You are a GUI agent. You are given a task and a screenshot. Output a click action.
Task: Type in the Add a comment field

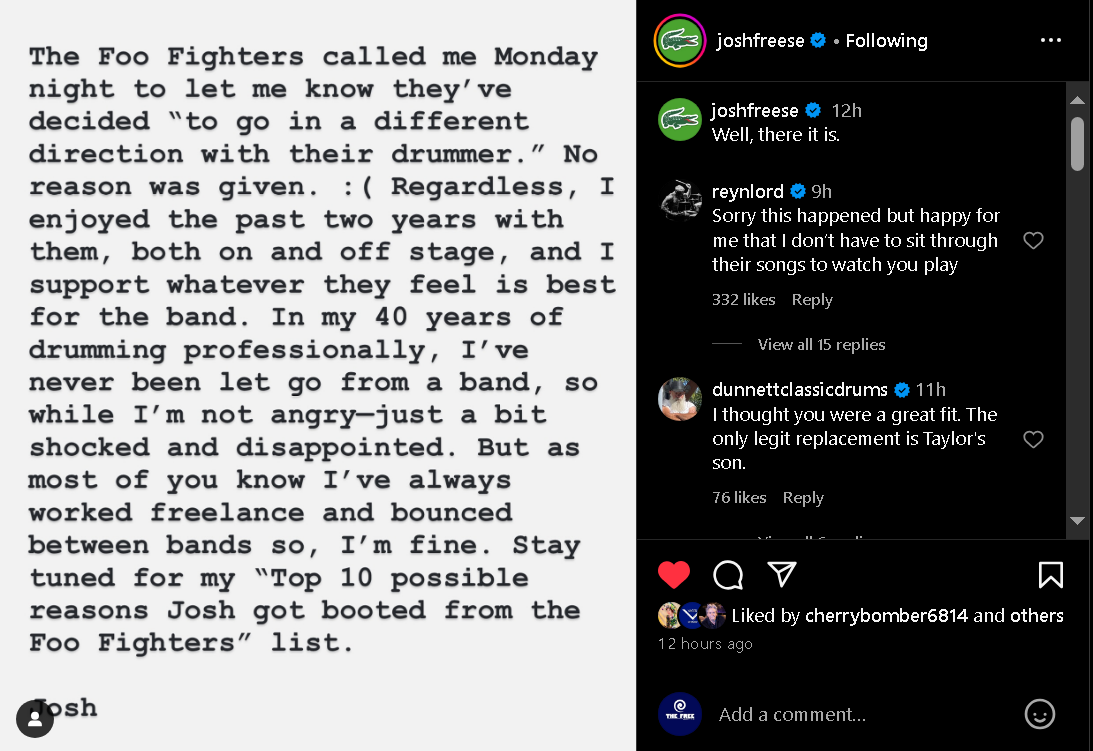tap(860, 714)
